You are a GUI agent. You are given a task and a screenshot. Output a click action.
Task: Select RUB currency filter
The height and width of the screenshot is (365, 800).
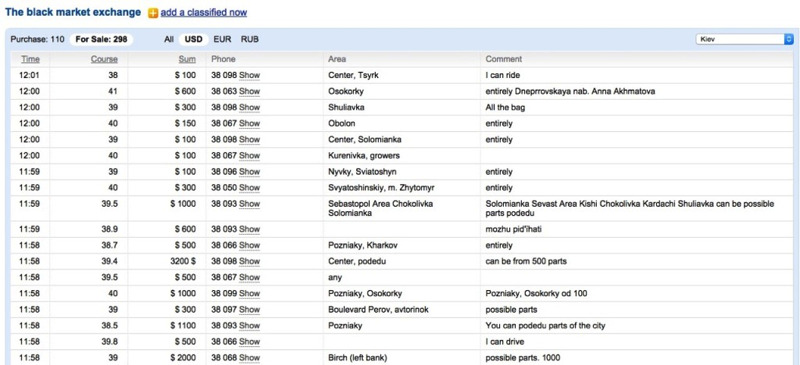click(x=250, y=39)
